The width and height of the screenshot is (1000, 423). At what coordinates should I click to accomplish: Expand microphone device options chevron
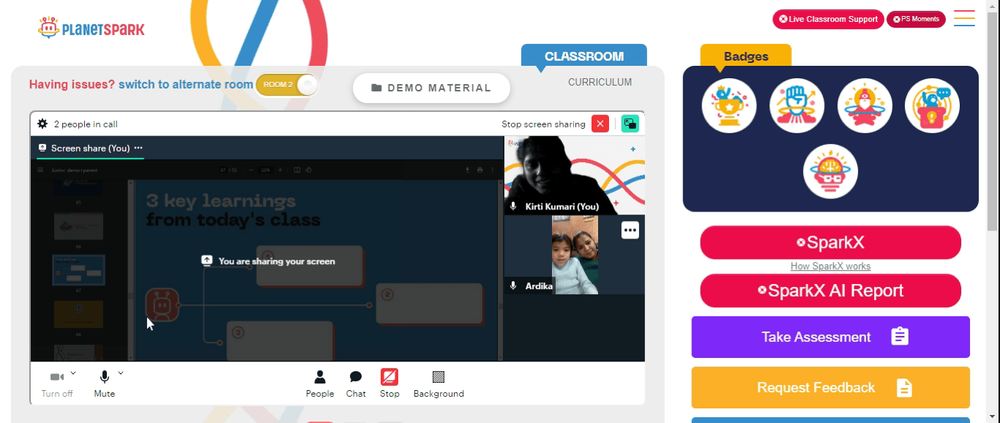121,373
